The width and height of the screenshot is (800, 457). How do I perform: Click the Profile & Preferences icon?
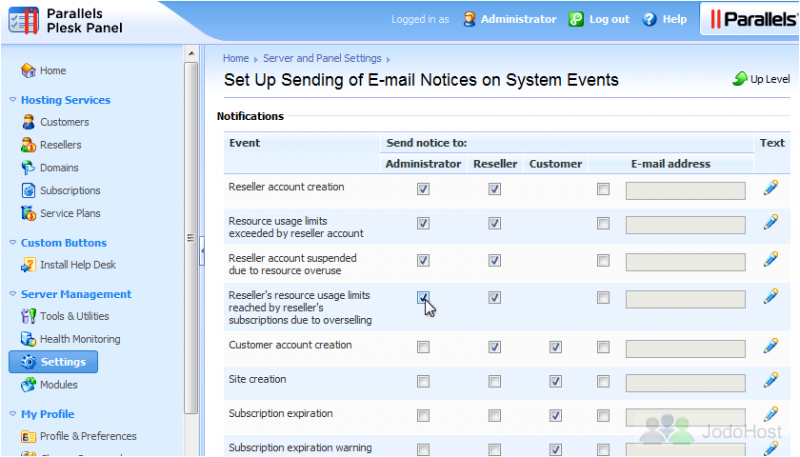click(28, 437)
